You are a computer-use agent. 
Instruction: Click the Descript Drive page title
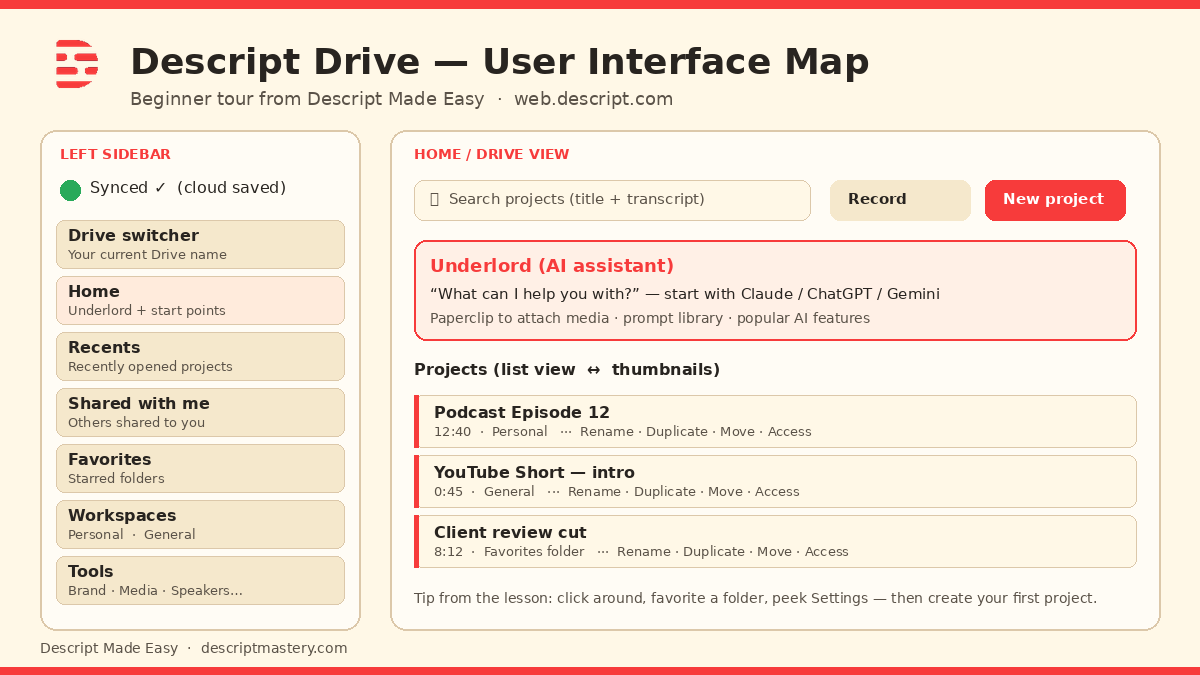(500, 62)
